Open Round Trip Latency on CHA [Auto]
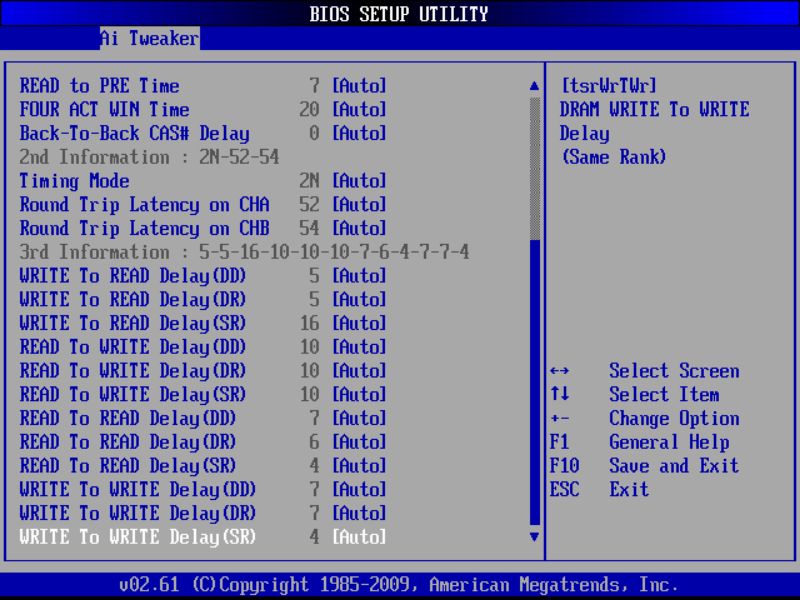 tap(359, 204)
